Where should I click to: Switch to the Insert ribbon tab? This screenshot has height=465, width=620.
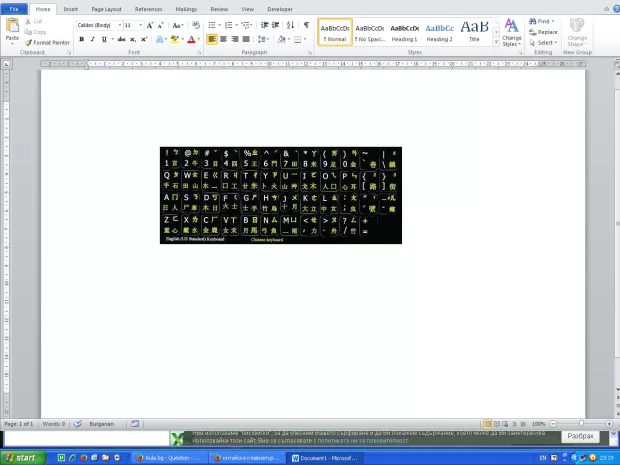(71, 9)
